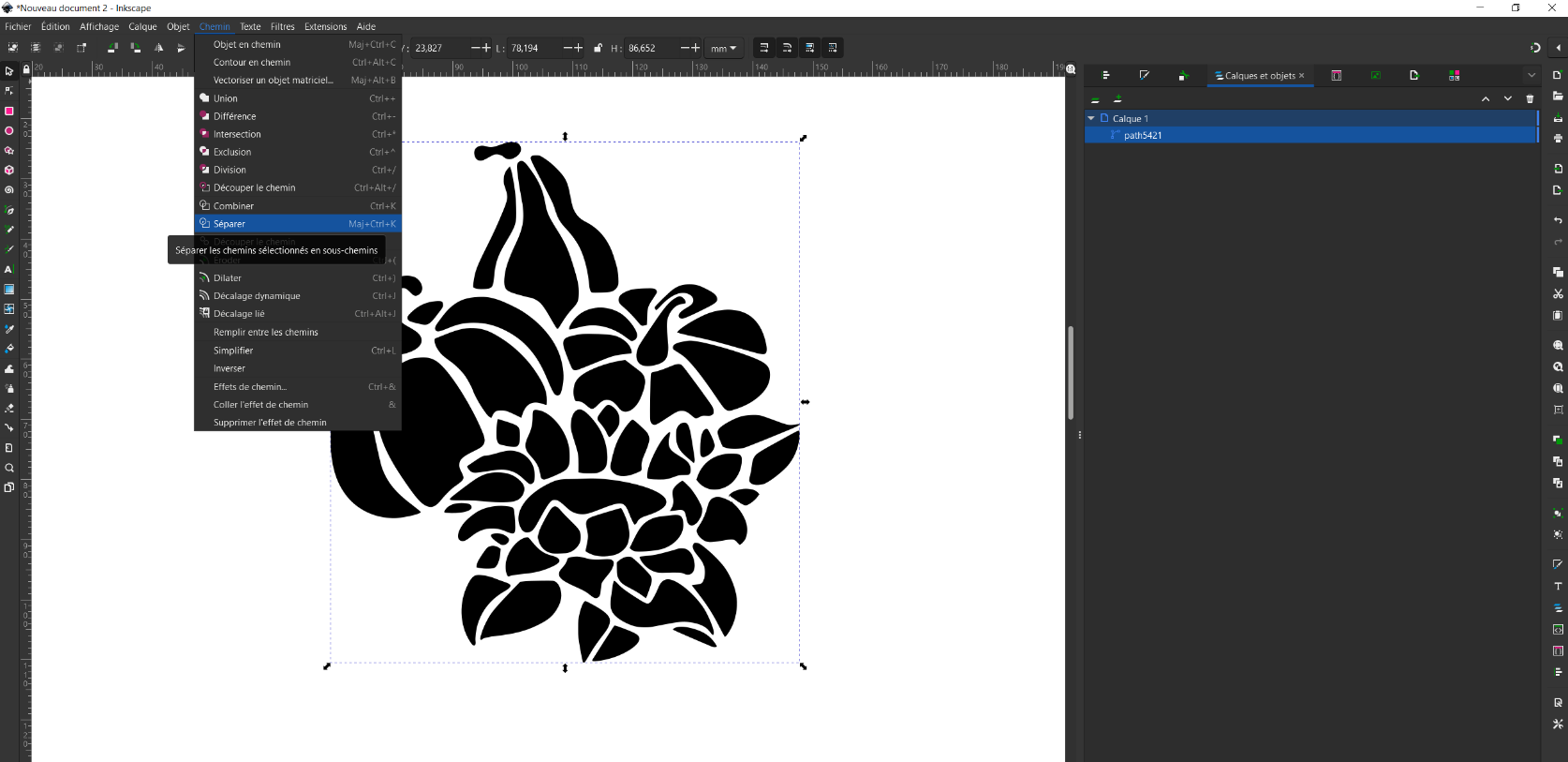Open the mm units dropdown
Image resolution: width=1568 pixels, height=762 pixels.
[723, 48]
